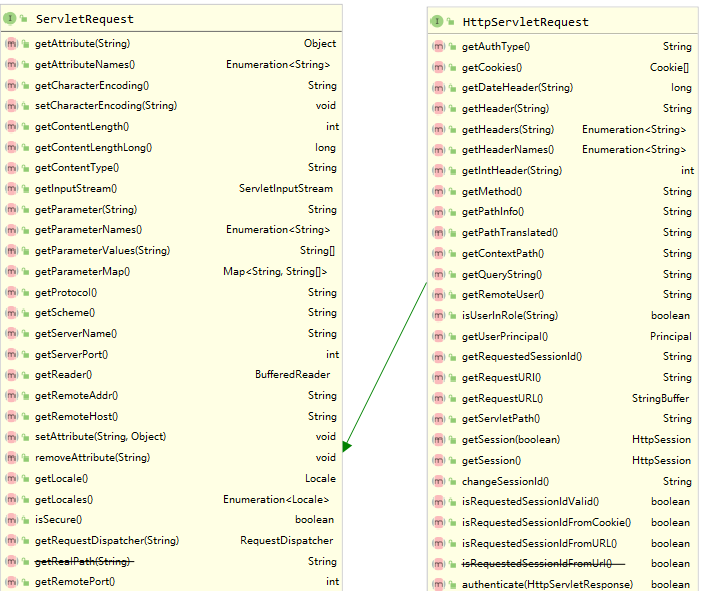Select the ServletRequest class title
This screenshot has width=701, height=591.
(x=84, y=19)
